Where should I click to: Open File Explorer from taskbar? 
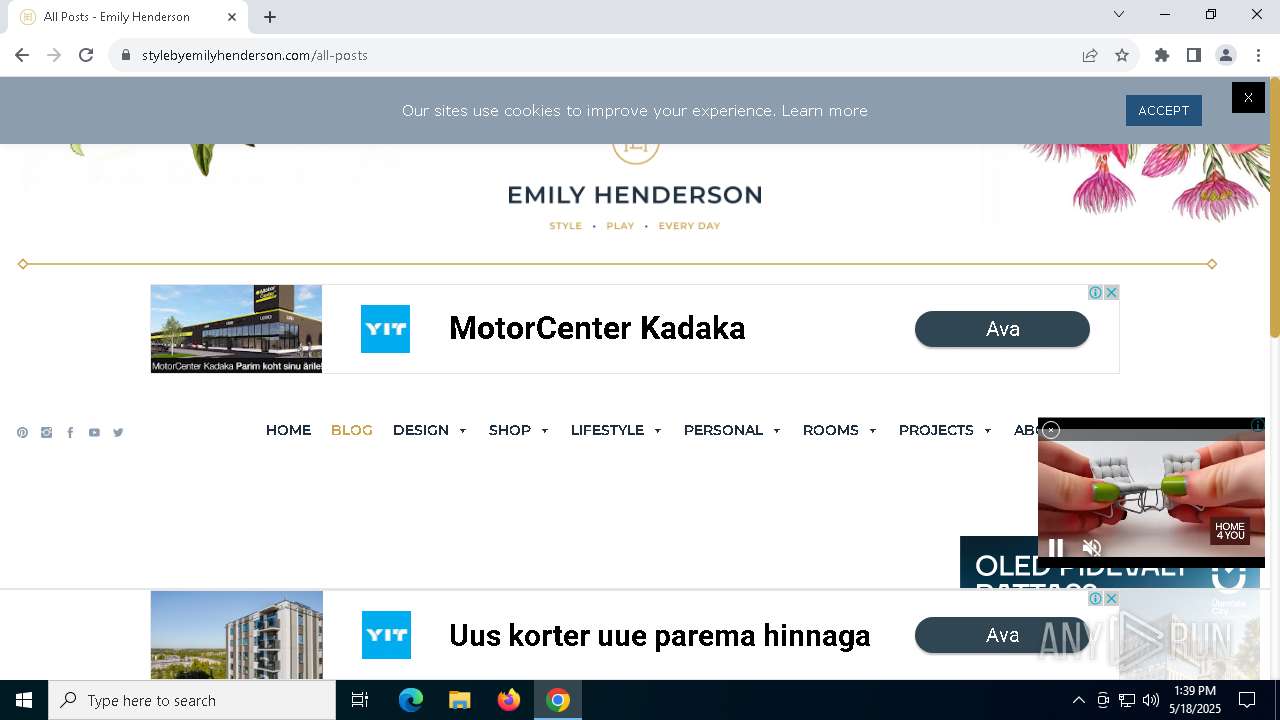coord(459,700)
